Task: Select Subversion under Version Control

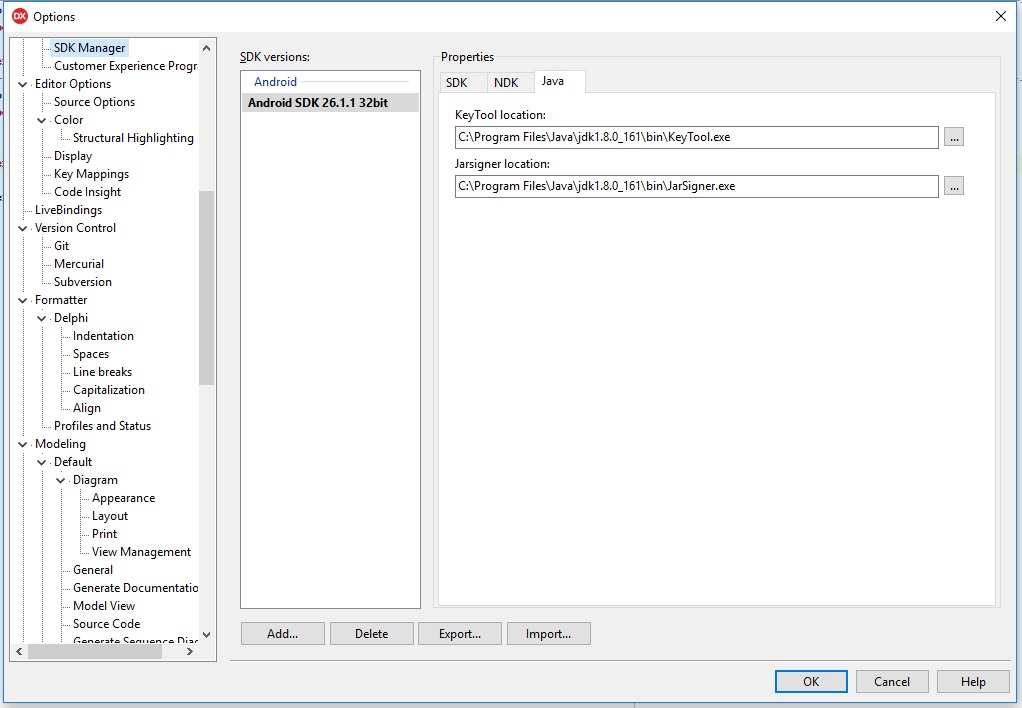Action: click(x=82, y=282)
